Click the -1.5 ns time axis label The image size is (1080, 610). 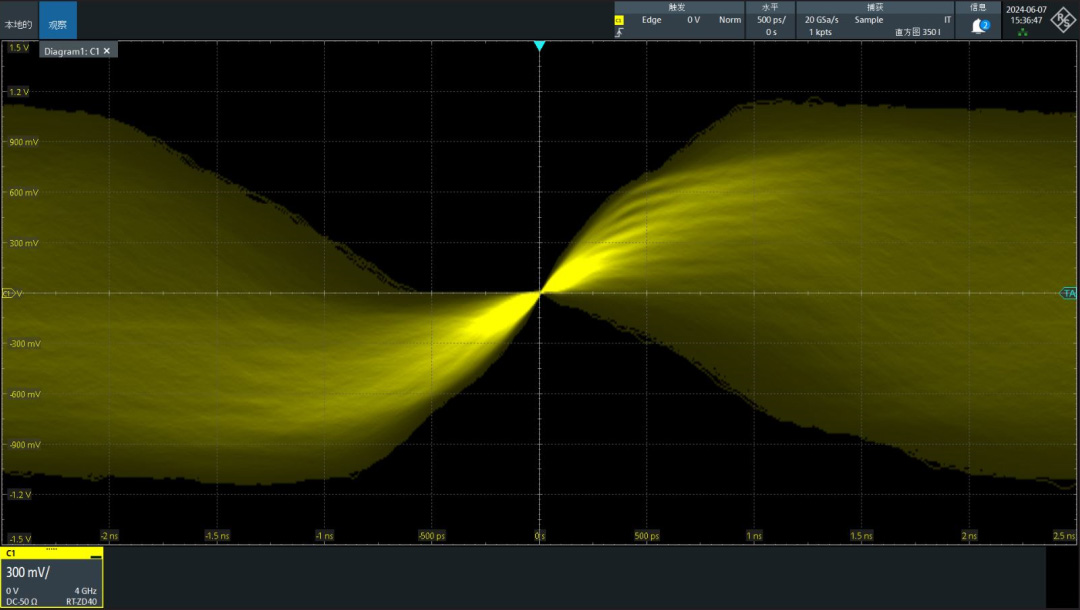[x=217, y=536]
